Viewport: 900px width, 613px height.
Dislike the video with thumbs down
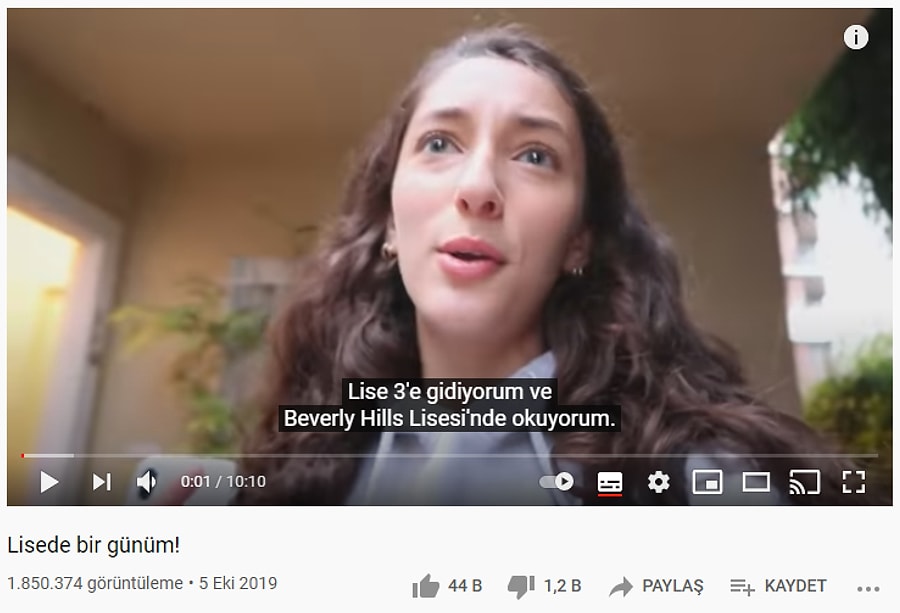521,586
